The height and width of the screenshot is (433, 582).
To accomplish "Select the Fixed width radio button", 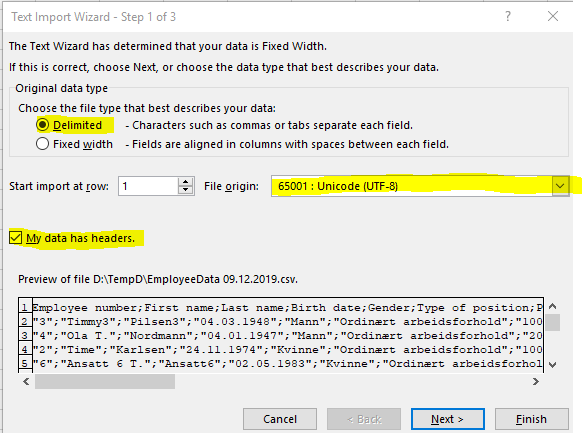I will (x=43, y=144).
